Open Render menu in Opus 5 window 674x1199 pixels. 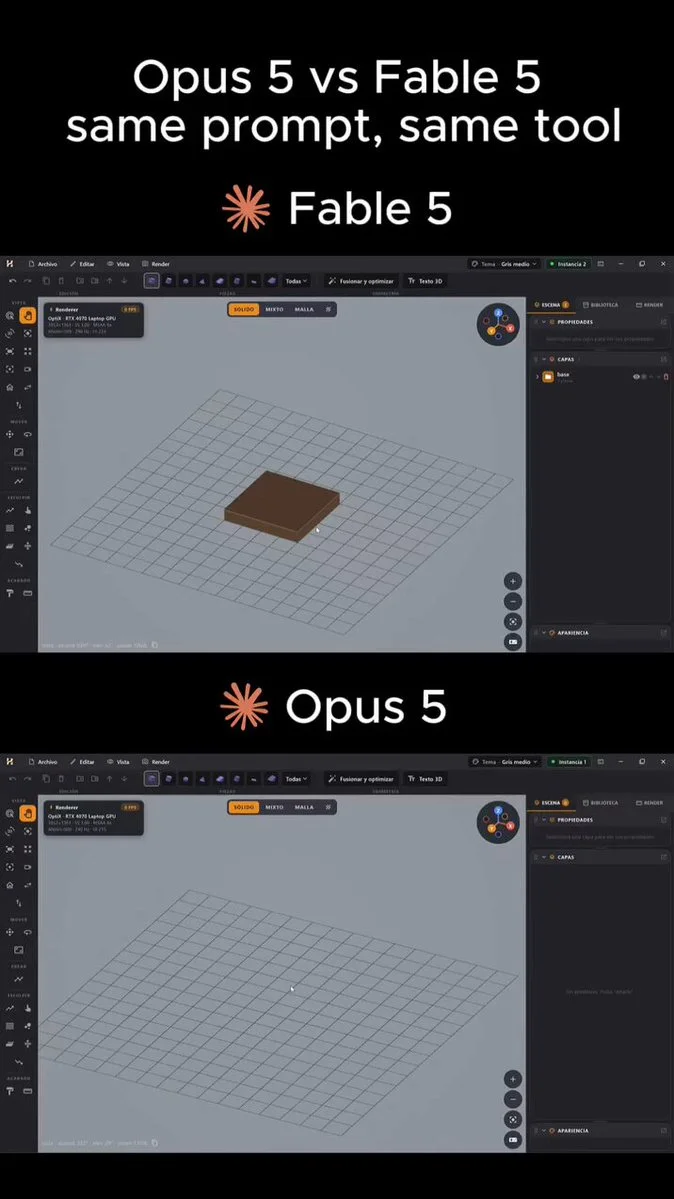(x=156, y=762)
